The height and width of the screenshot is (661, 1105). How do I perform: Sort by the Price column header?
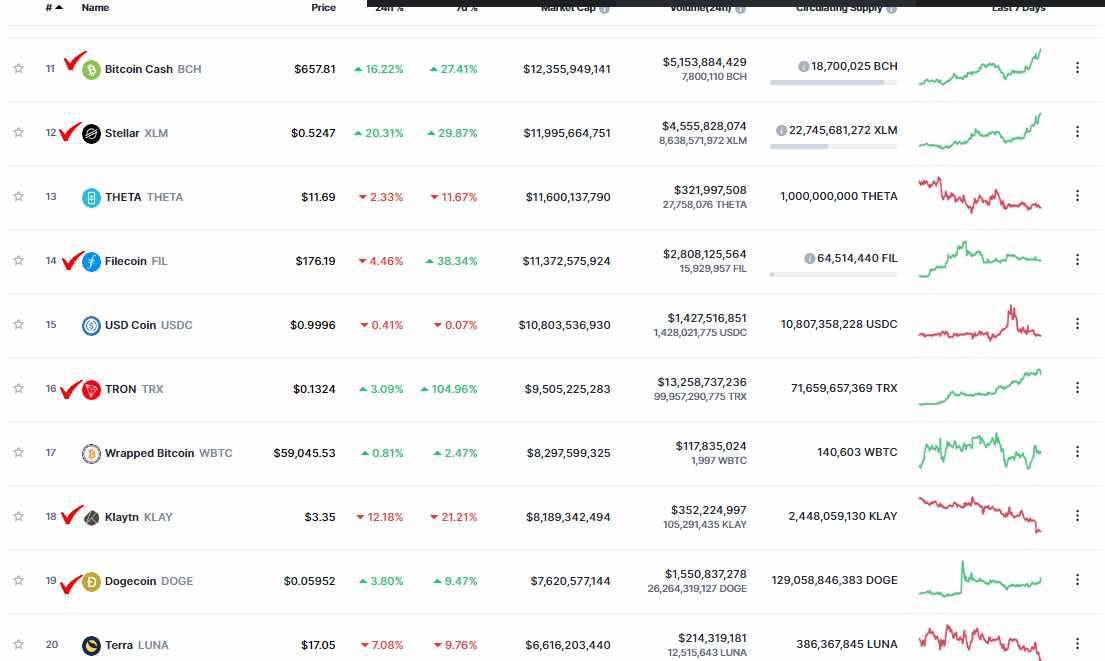(323, 8)
